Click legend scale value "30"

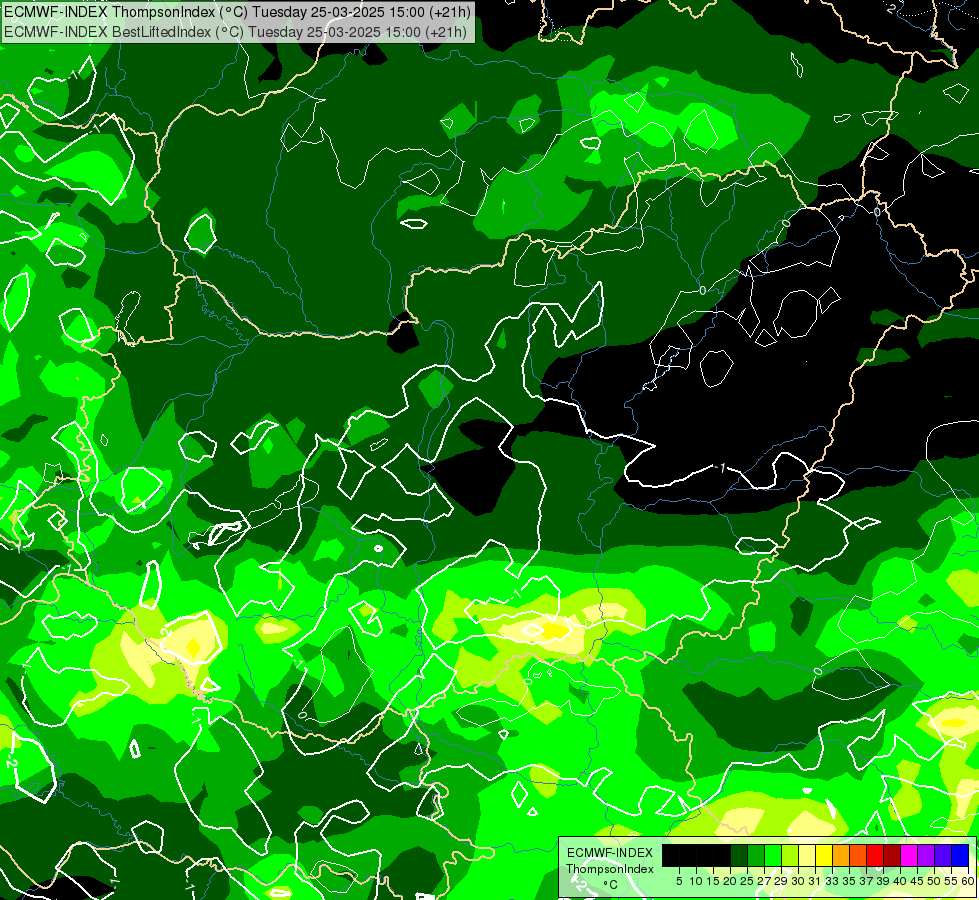[799, 881]
